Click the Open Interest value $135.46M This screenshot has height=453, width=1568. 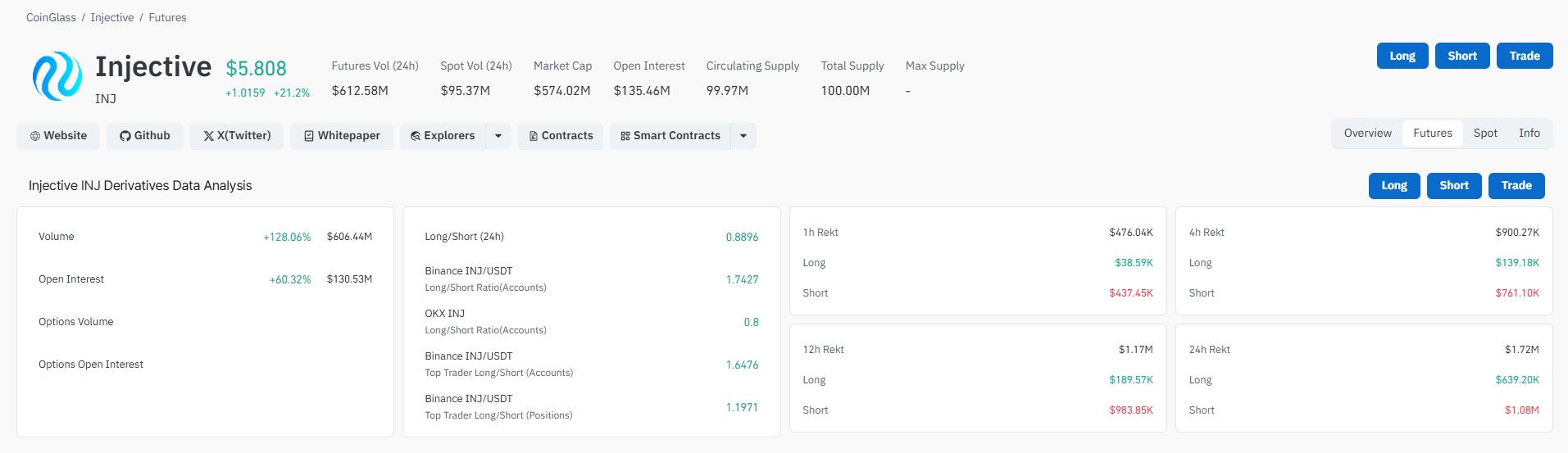click(642, 91)
